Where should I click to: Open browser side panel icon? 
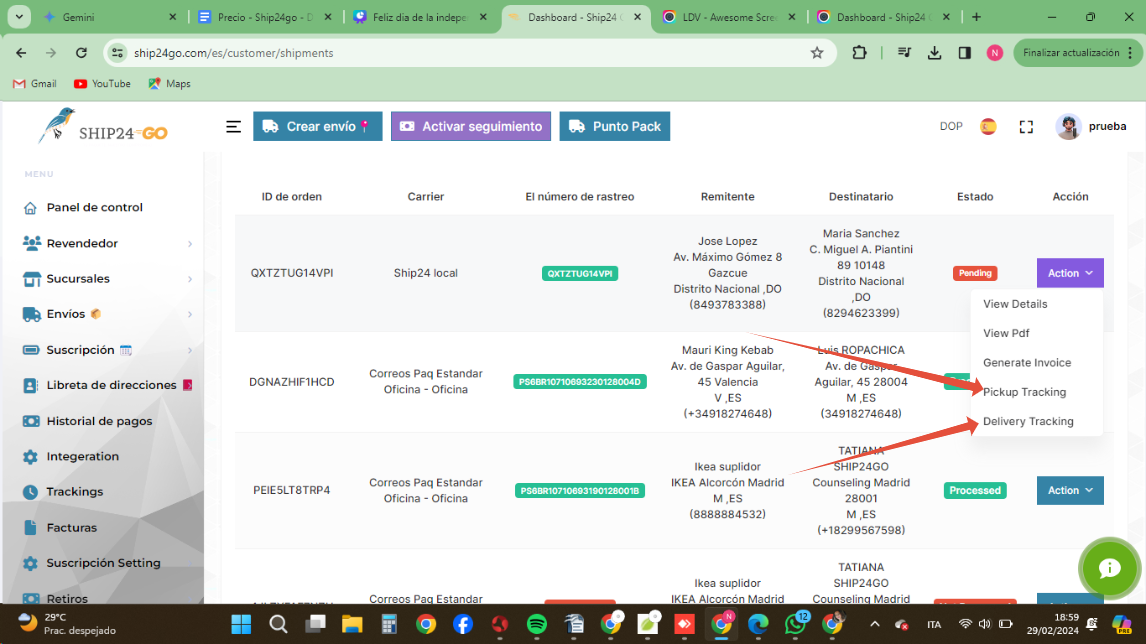click(x=965, y=53)
